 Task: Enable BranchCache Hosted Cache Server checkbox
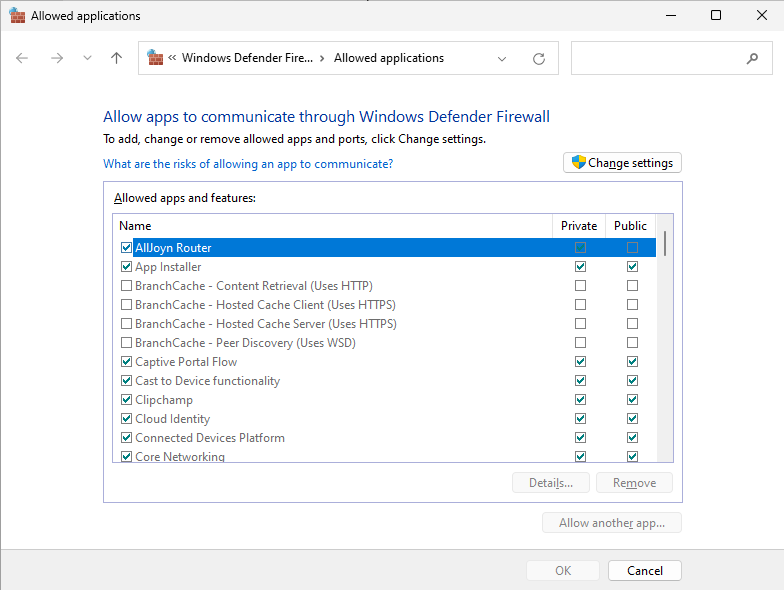(x=126, y=324)
